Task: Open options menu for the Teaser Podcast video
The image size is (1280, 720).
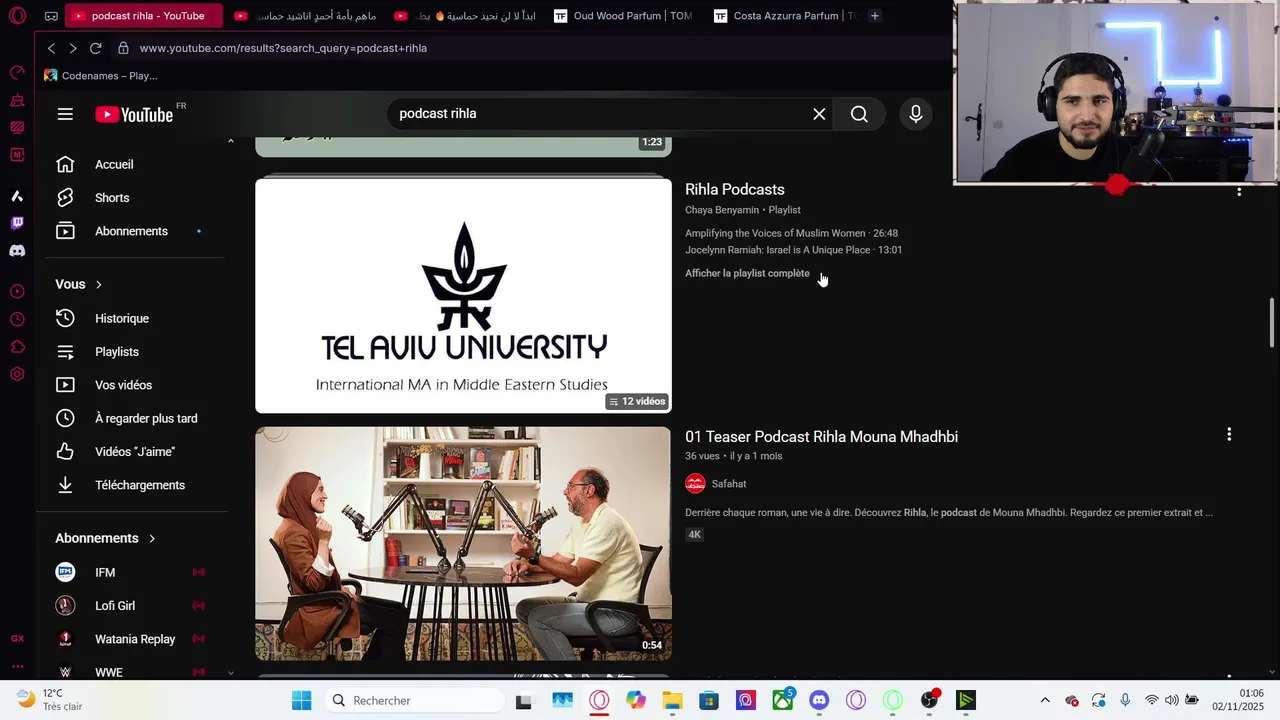Action: pyautogui.click(x=1229, y=434)
